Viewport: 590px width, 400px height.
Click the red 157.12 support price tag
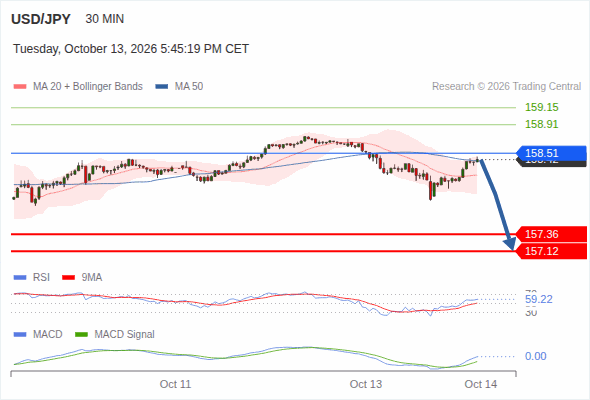(551, 251)
